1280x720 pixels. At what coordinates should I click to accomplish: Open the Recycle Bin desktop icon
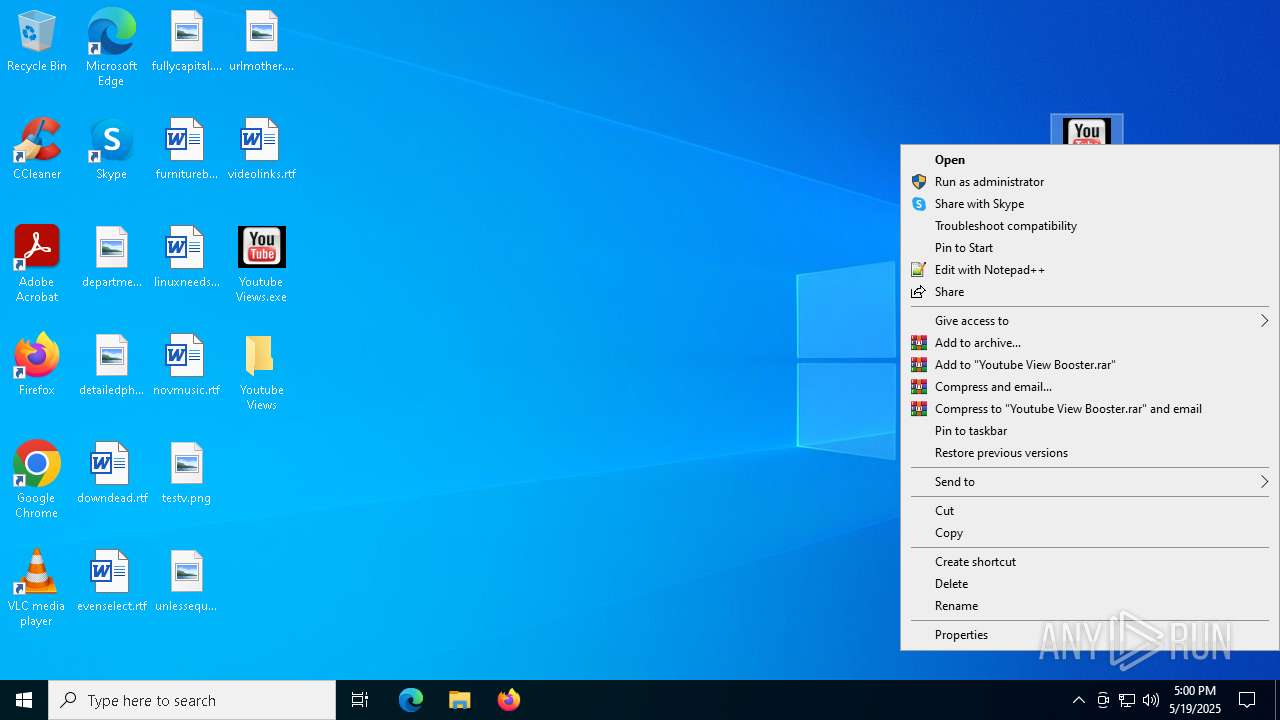pos(37,42)
